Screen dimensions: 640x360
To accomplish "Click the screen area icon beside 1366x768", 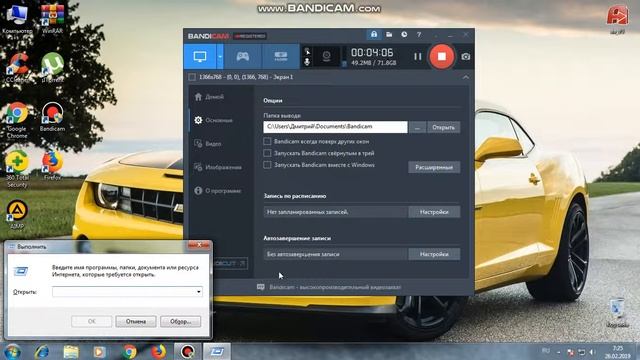I will coord(192,77).
